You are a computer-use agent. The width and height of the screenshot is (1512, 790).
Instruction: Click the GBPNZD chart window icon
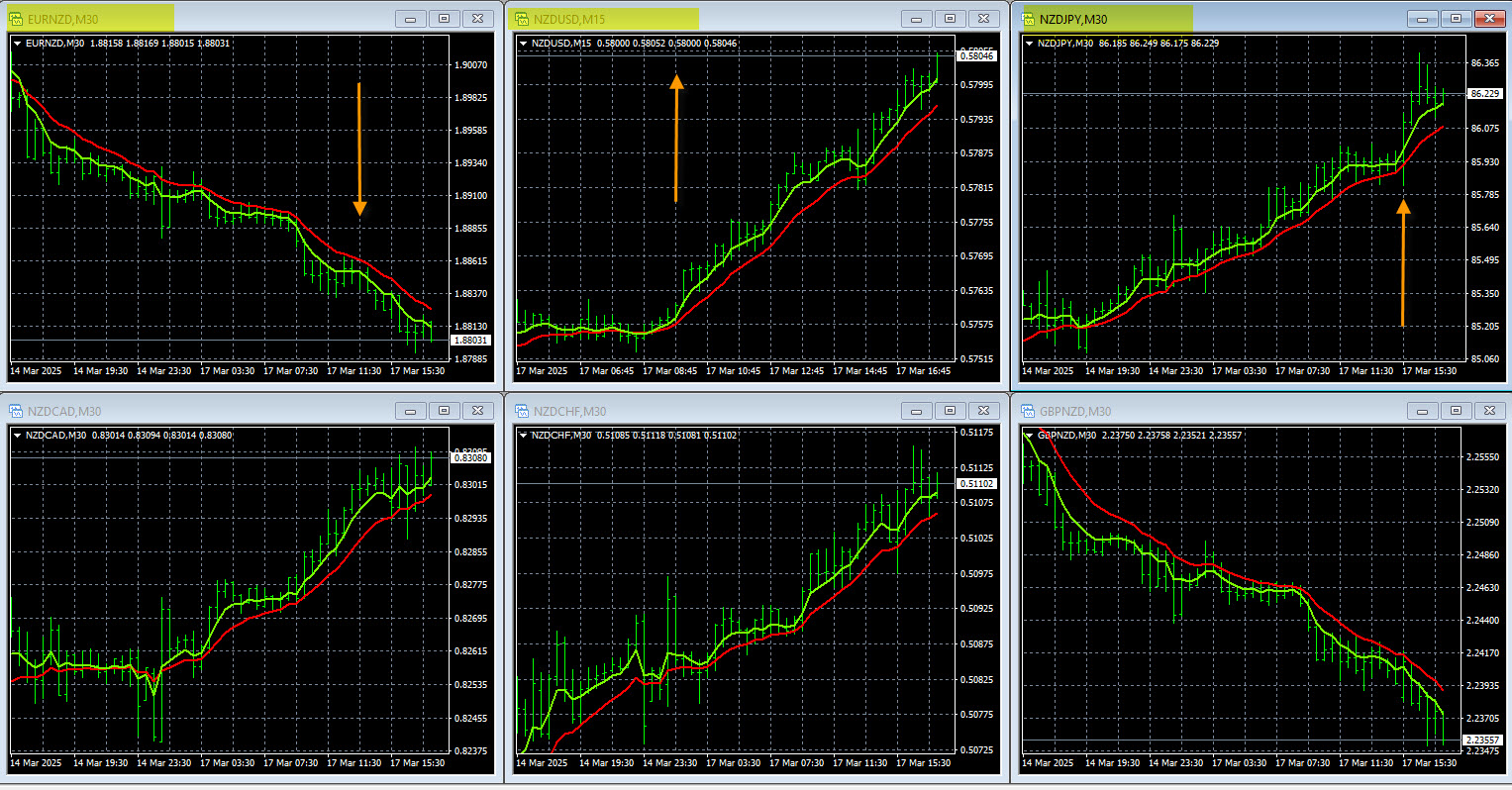pos(1028,411)
